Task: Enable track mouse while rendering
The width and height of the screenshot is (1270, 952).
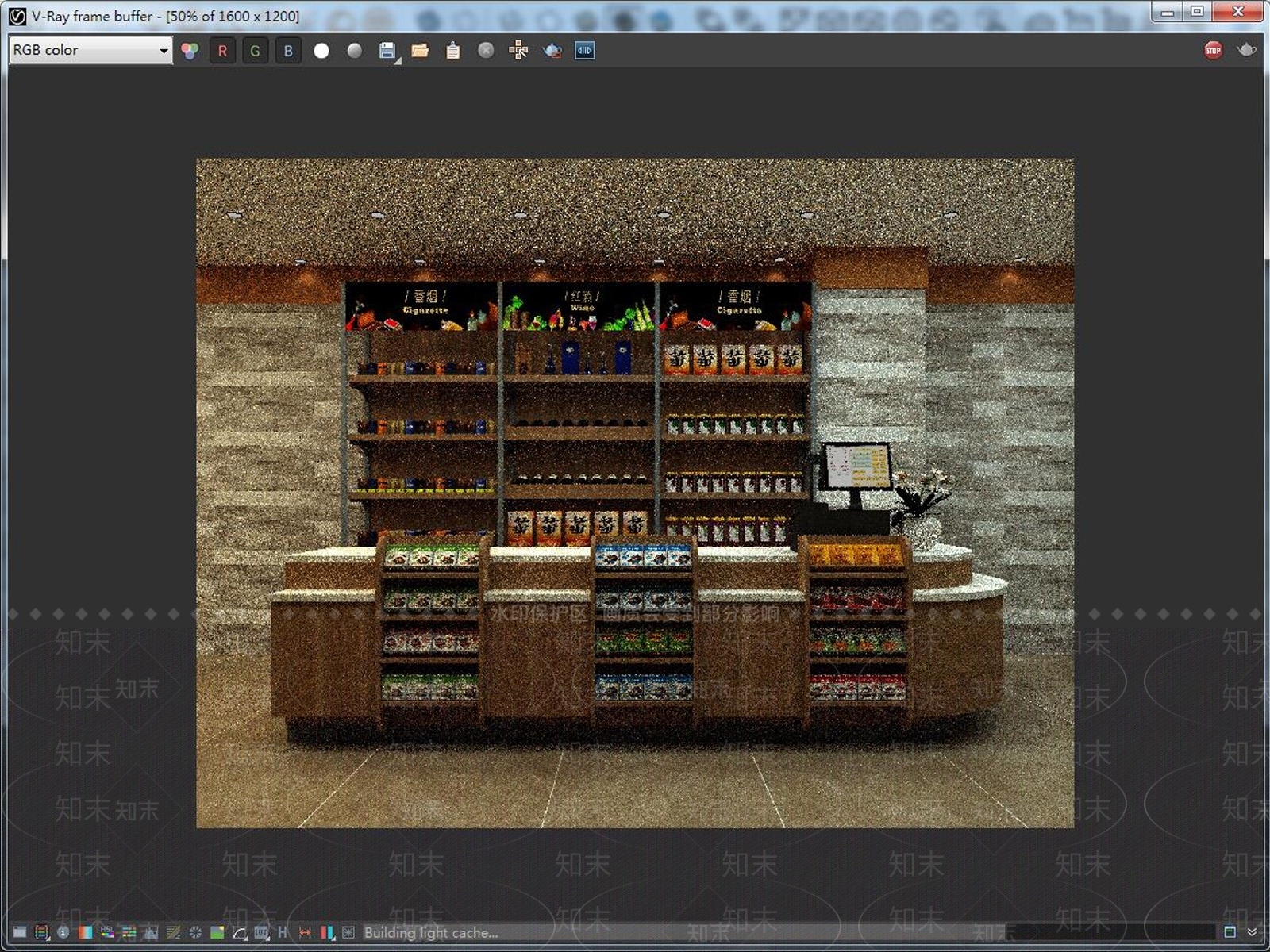Action: click(518, 51)
